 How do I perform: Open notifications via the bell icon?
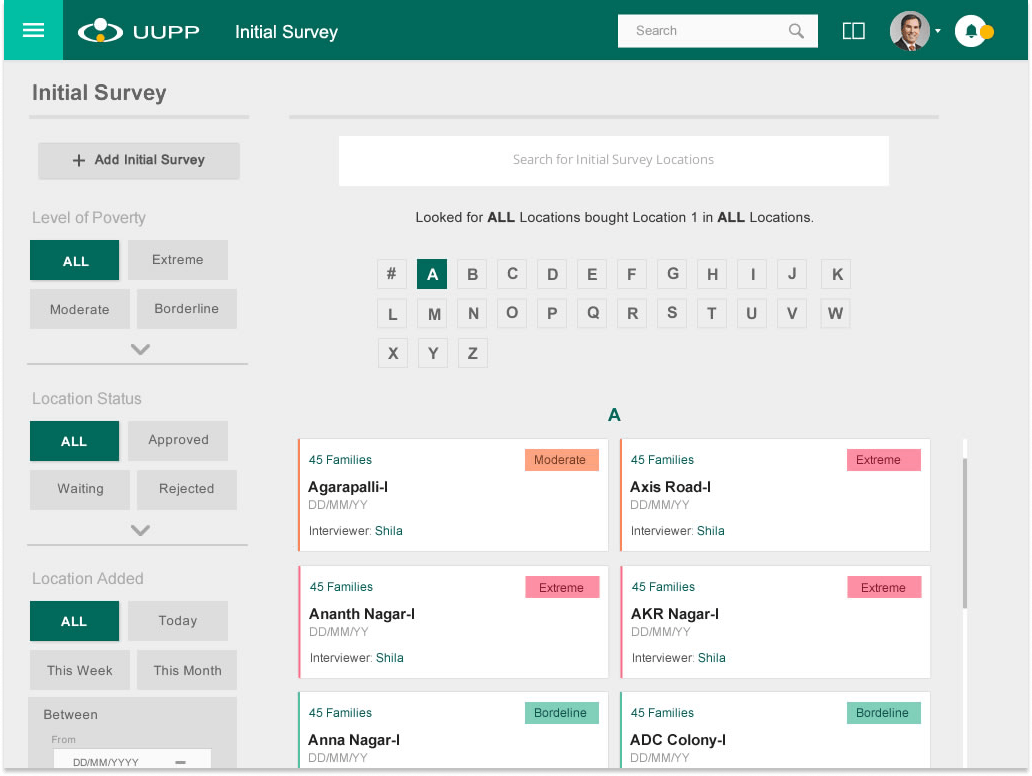971,31
